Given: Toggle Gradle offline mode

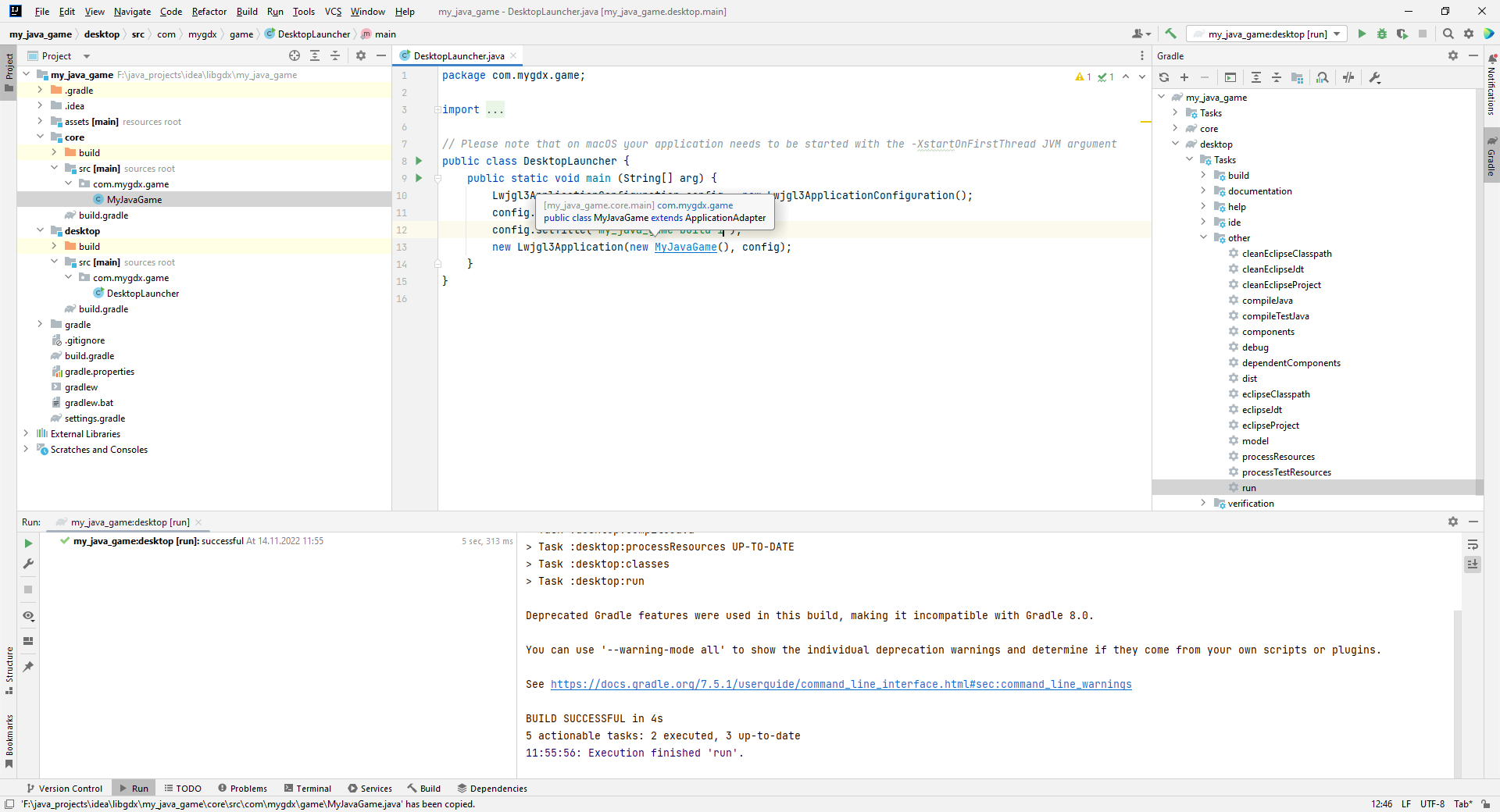Looking at the screenshot, I should click(x=1348, y=77).
